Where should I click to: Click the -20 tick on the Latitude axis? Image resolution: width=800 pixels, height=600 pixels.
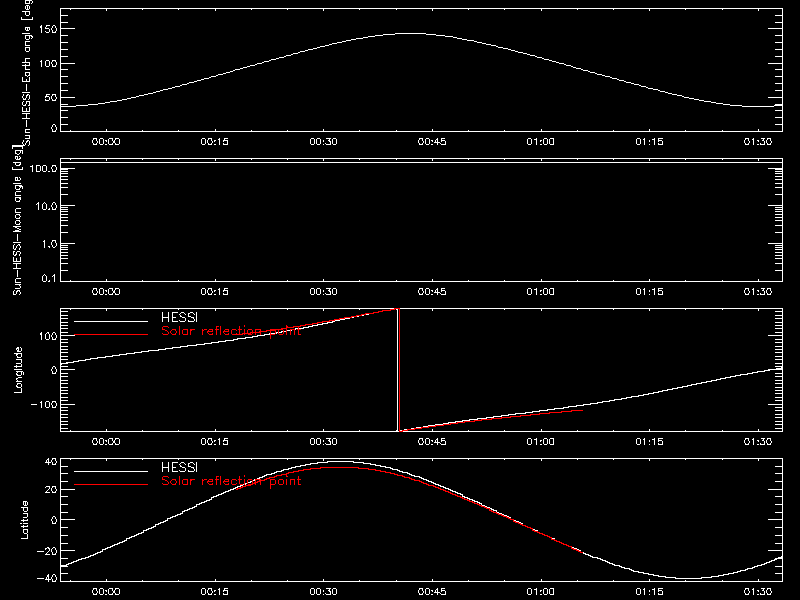[47, 551]
